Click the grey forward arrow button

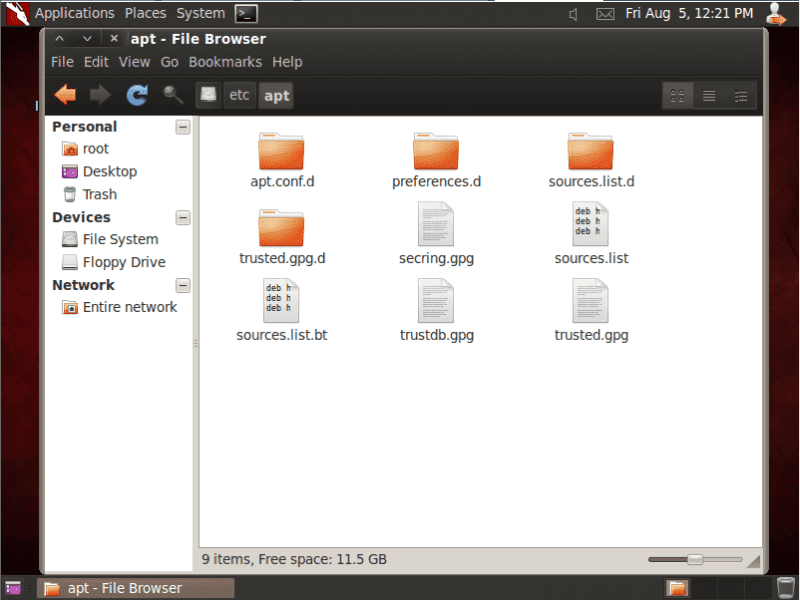coord(100,95)
